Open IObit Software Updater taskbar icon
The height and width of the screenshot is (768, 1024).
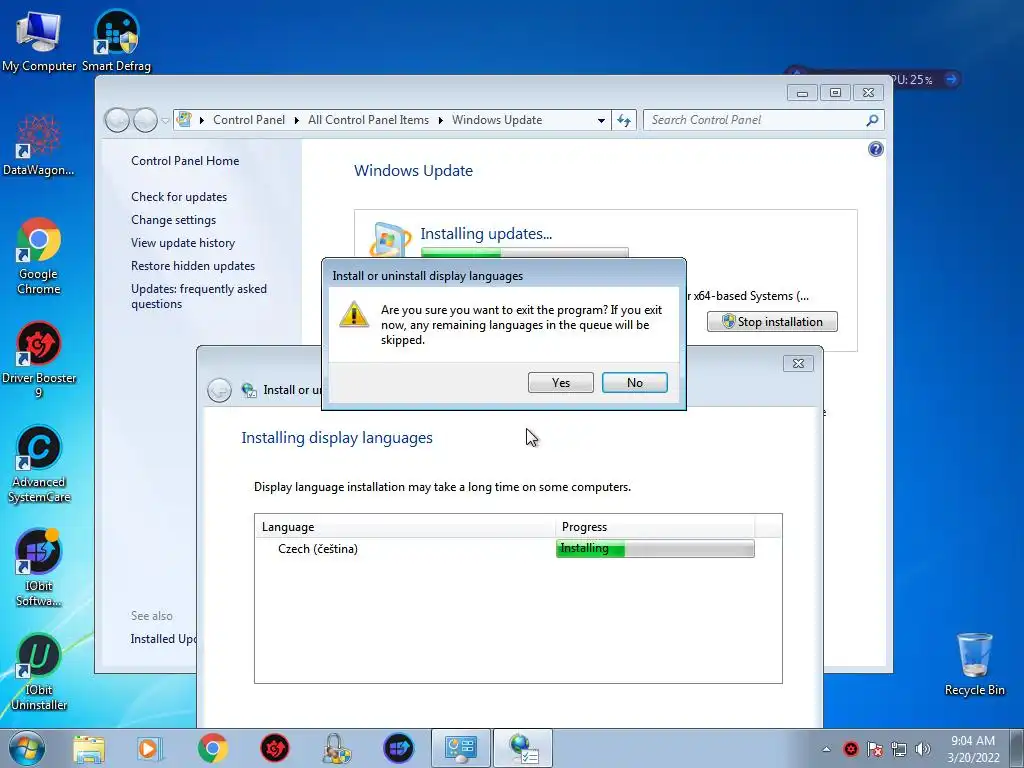coord(398,748)
